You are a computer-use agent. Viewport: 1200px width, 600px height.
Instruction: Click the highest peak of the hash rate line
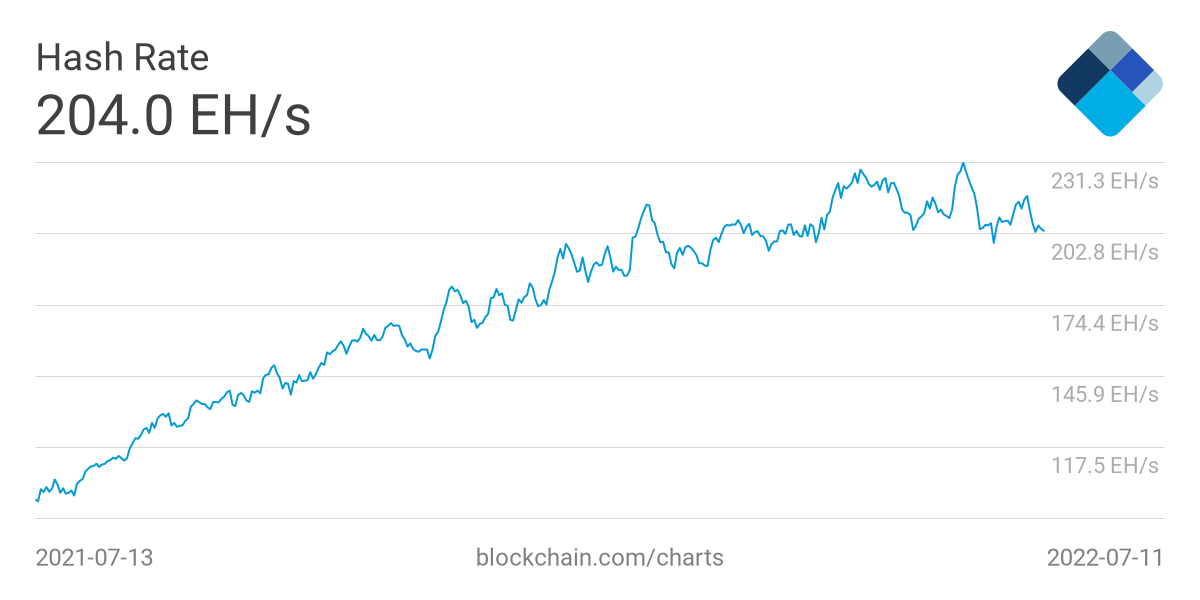[963, 164]
